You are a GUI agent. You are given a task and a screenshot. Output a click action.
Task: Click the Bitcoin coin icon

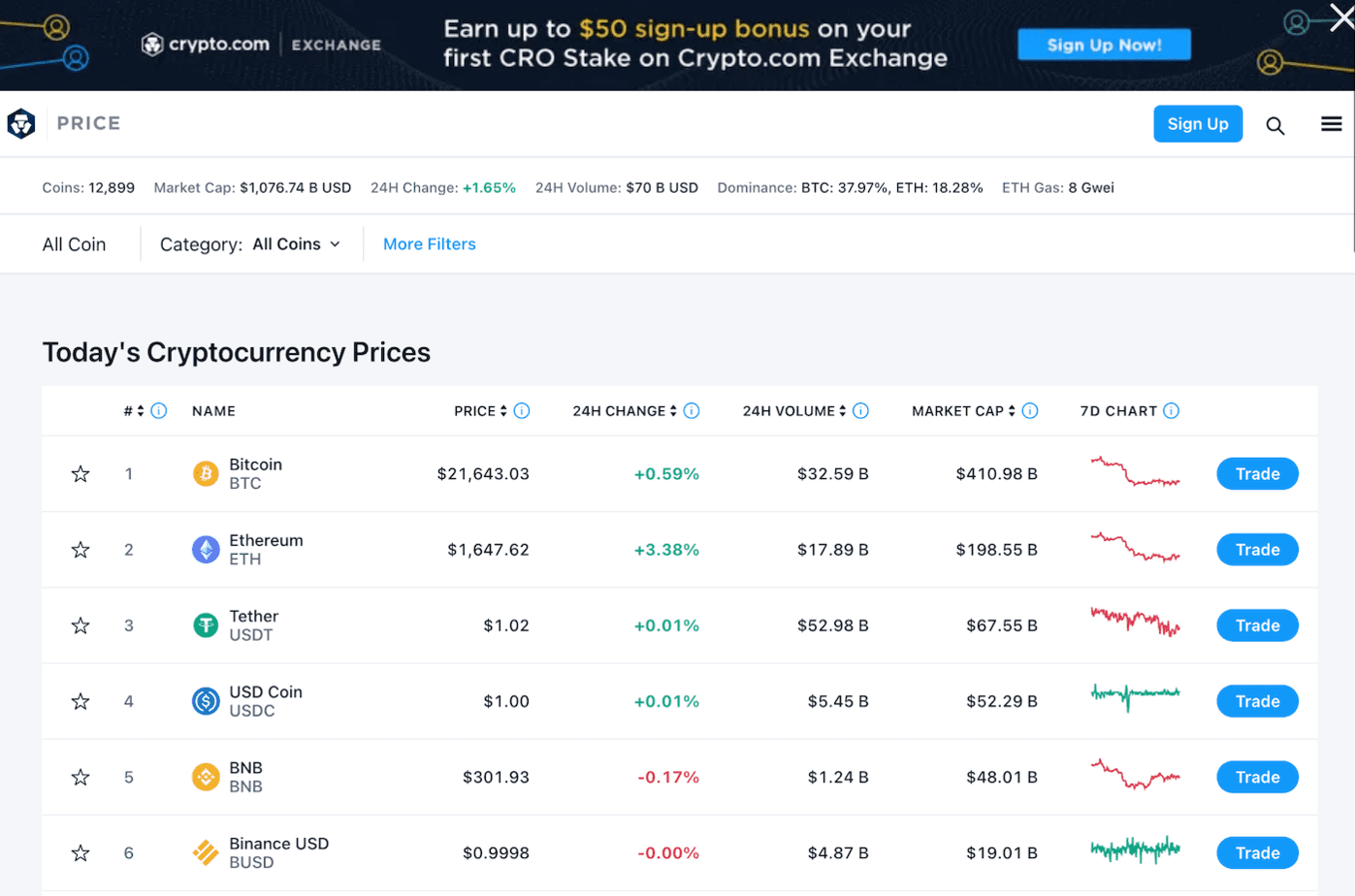[206, 473]
